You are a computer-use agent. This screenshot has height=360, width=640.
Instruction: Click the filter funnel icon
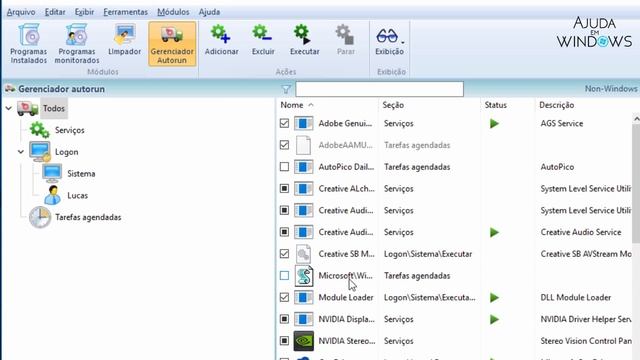pos(286,89)
